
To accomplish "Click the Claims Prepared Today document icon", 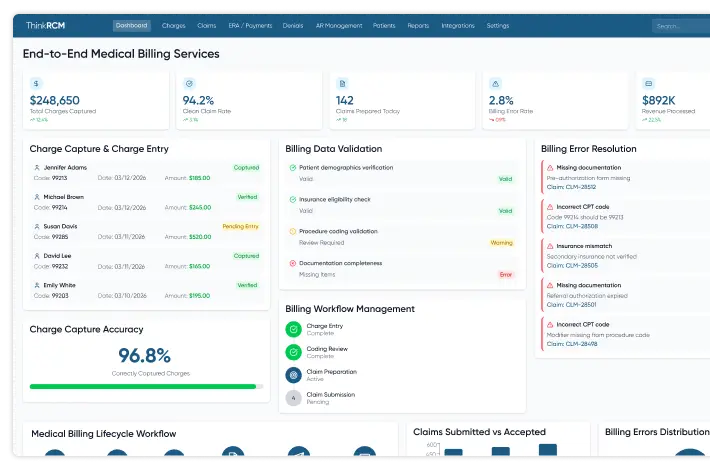I will tap(342, 83).
